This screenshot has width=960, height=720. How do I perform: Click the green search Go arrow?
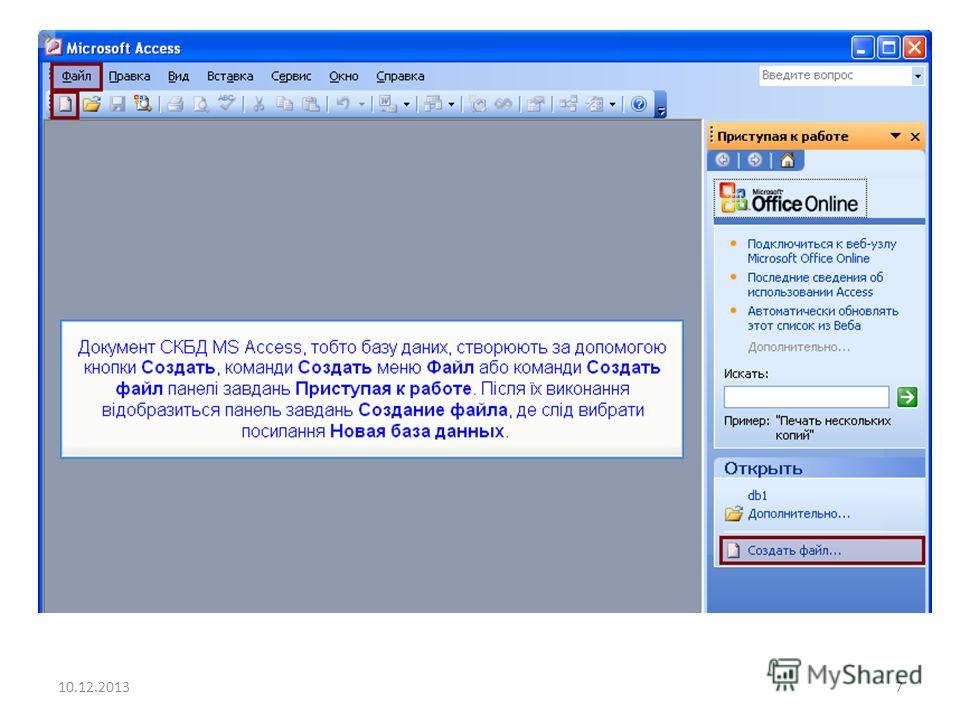907,397
